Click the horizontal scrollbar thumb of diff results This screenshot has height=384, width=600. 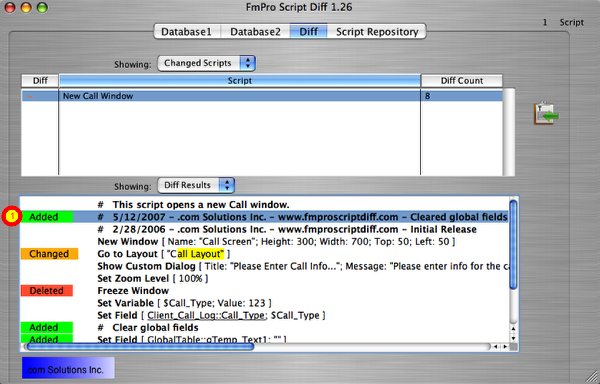(140, 347)
